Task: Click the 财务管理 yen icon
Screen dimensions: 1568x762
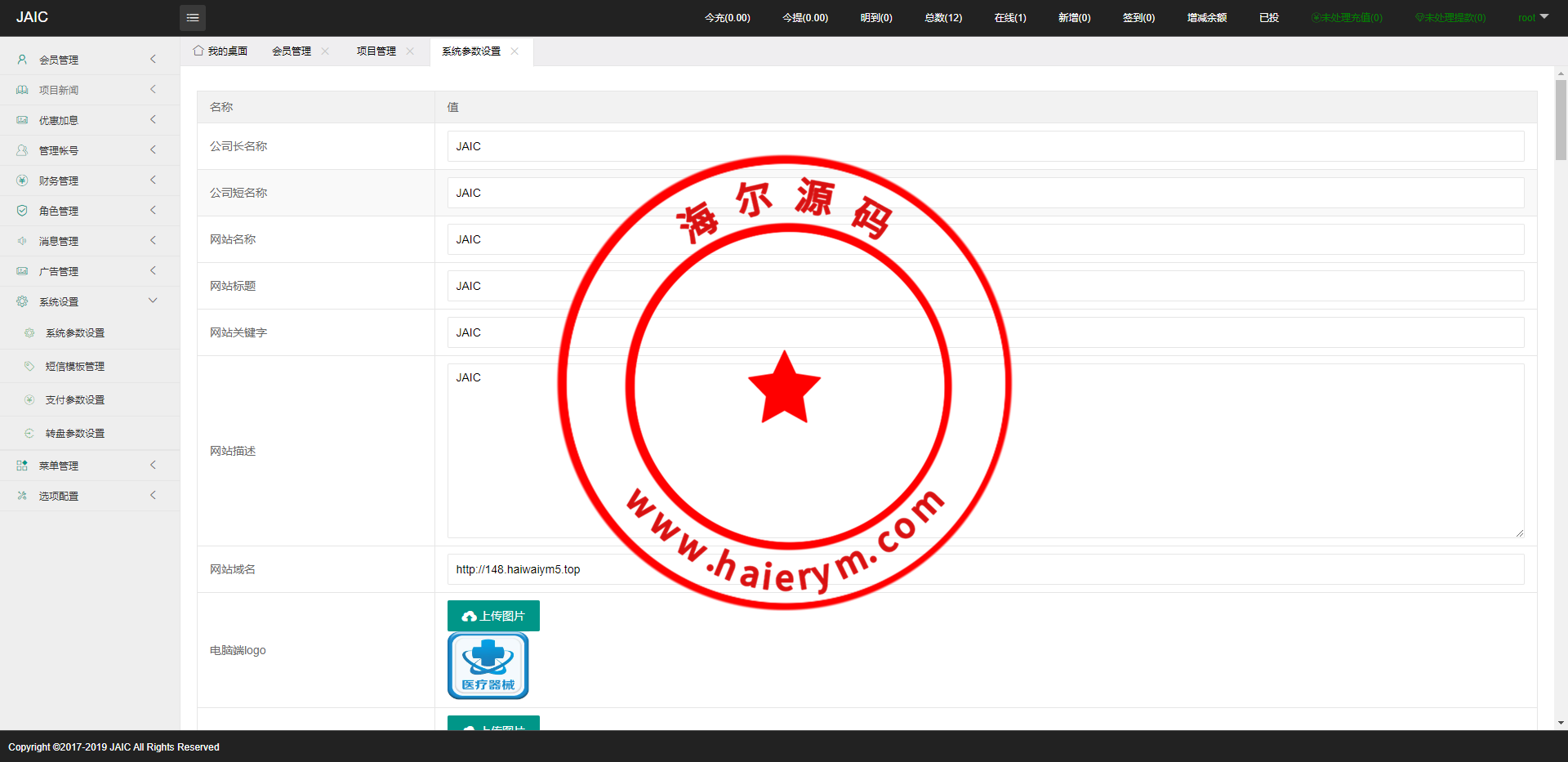Action: [x=22, y=180]
